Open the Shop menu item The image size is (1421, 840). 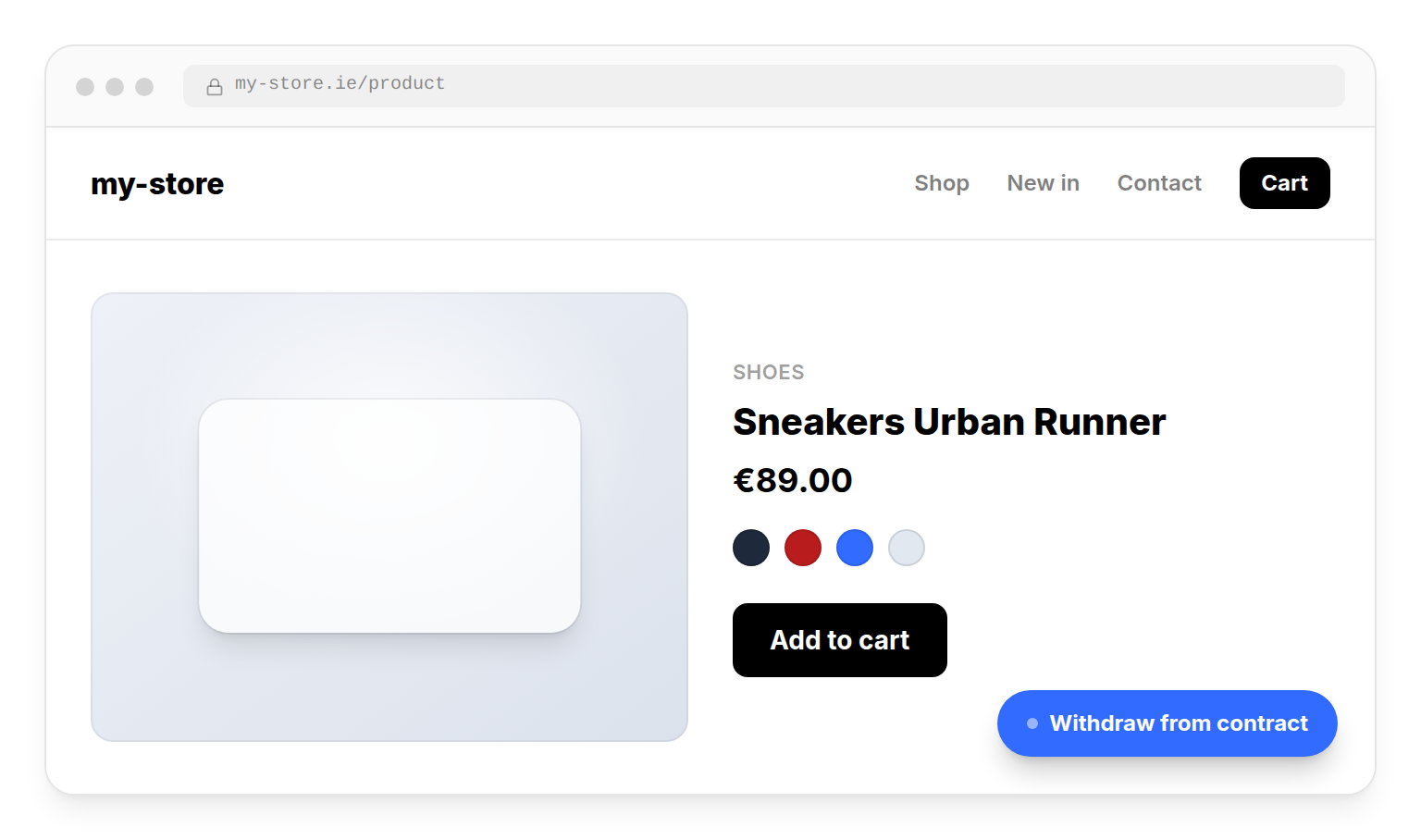pyautogui.click(x=942, y=183)
